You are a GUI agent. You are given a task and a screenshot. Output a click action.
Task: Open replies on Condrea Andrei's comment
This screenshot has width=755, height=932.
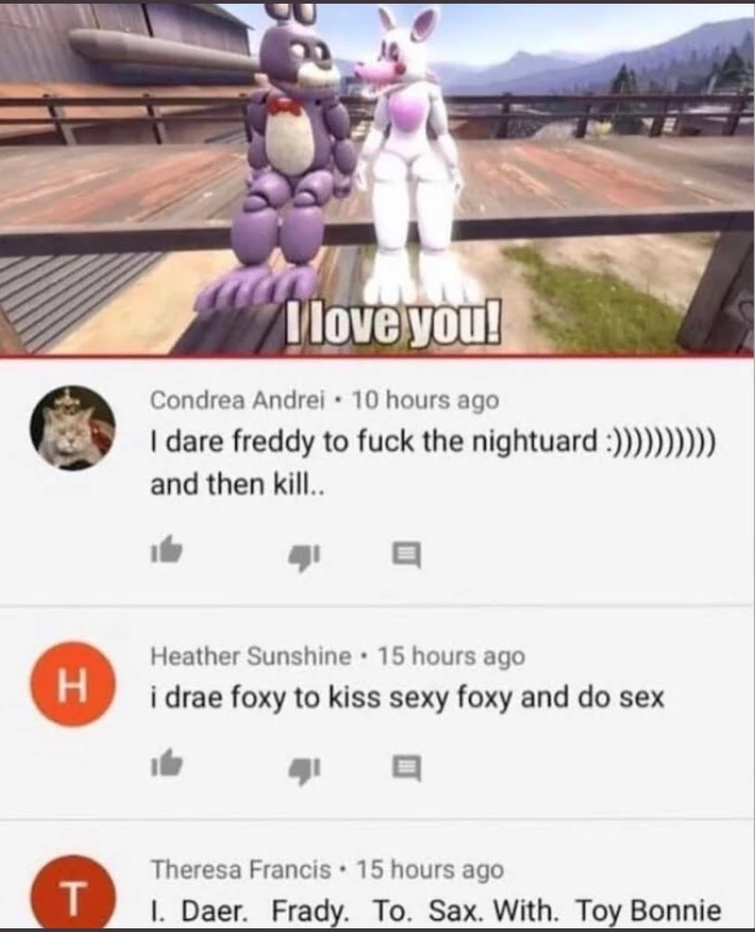coord(407,555)
